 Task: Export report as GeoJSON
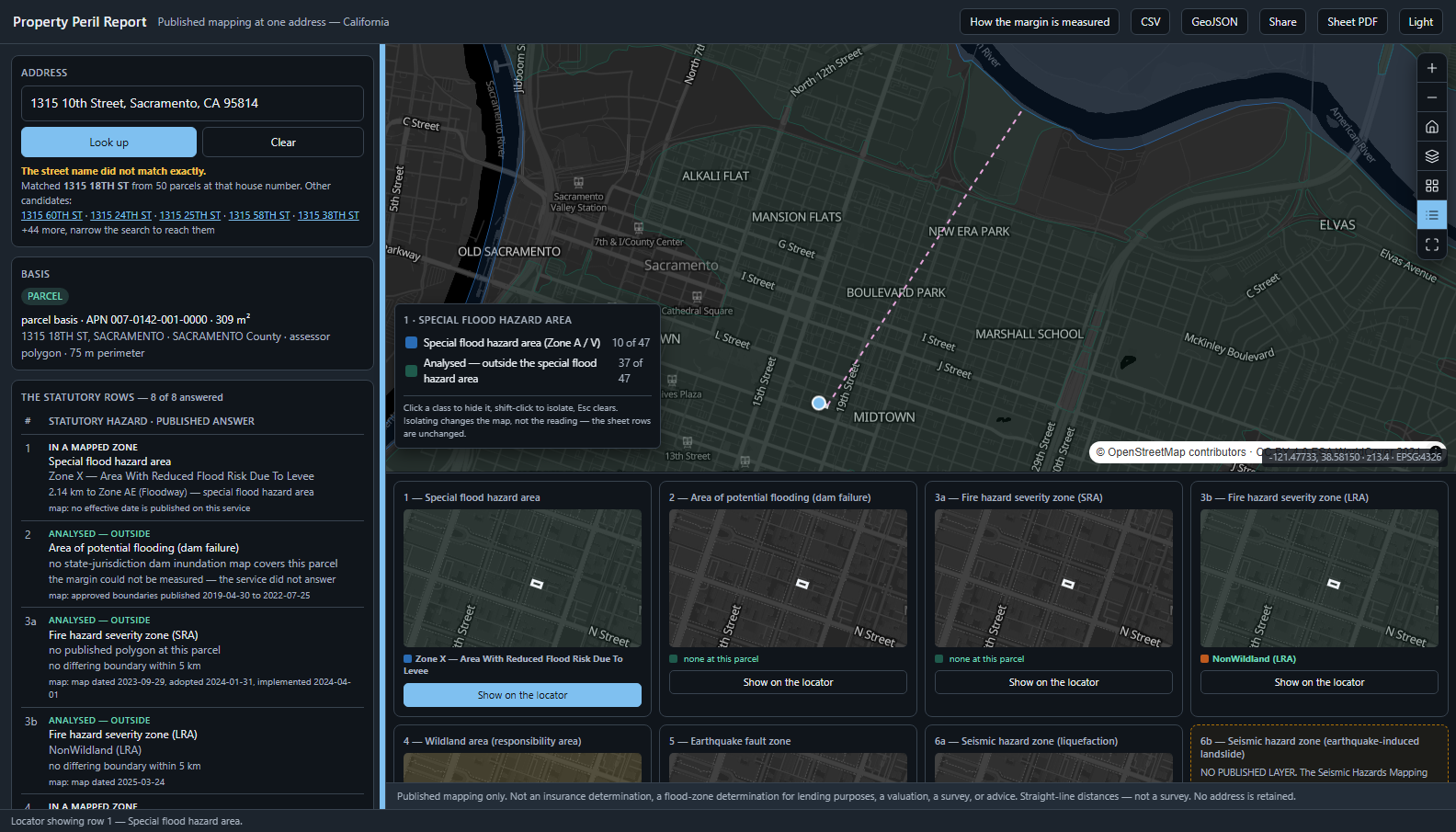pyautogui.click(x=1214, y=22)
